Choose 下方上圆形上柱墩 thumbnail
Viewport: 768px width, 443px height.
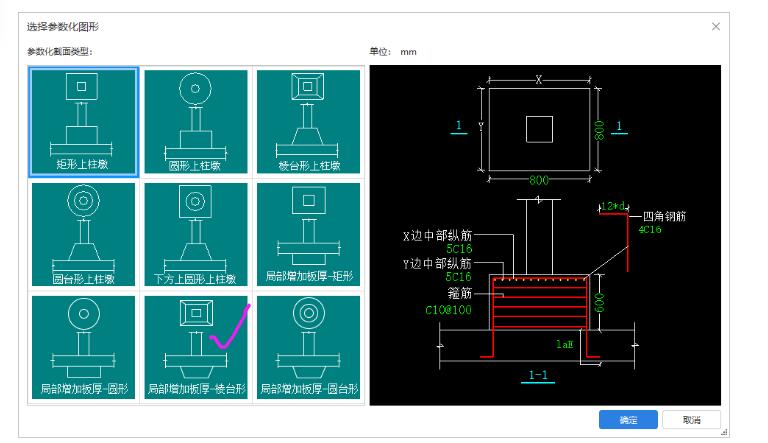(x=196, y=234)
